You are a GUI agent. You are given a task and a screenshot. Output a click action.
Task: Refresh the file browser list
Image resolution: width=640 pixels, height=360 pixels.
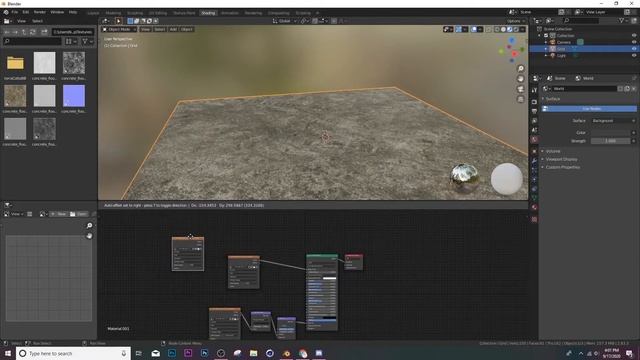33,32
